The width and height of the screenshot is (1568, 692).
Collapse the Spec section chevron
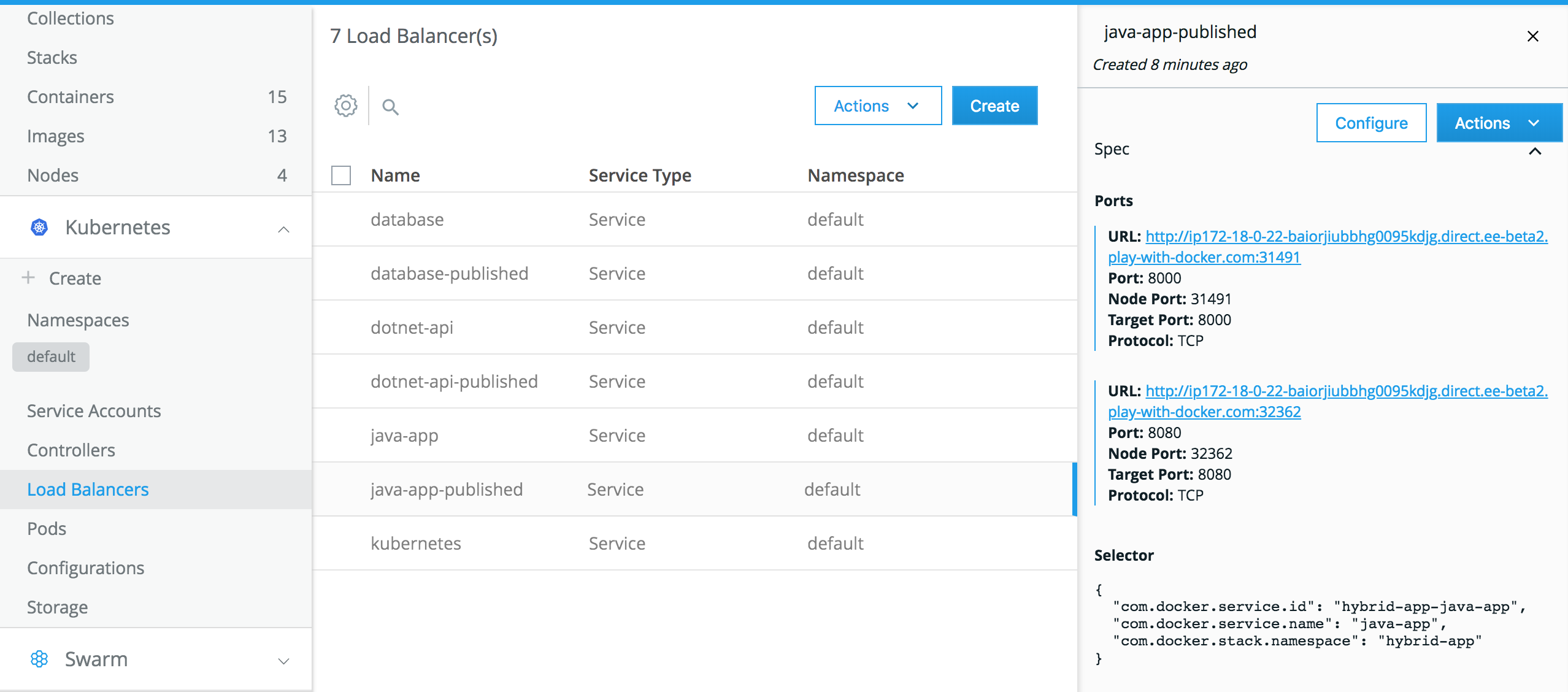click(1535, 151)
